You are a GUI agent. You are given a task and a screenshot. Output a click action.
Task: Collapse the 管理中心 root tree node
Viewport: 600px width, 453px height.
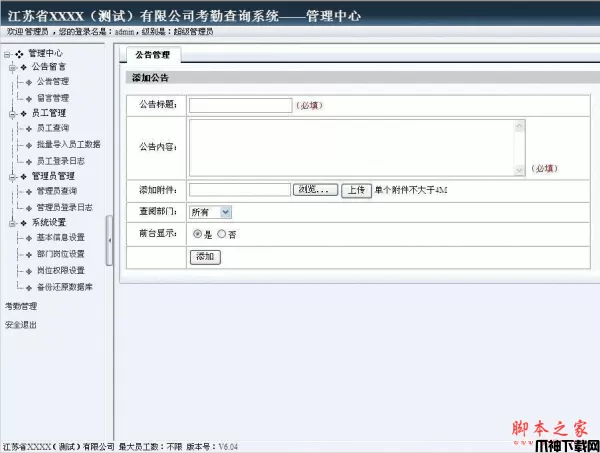click(x=7, y=55)
